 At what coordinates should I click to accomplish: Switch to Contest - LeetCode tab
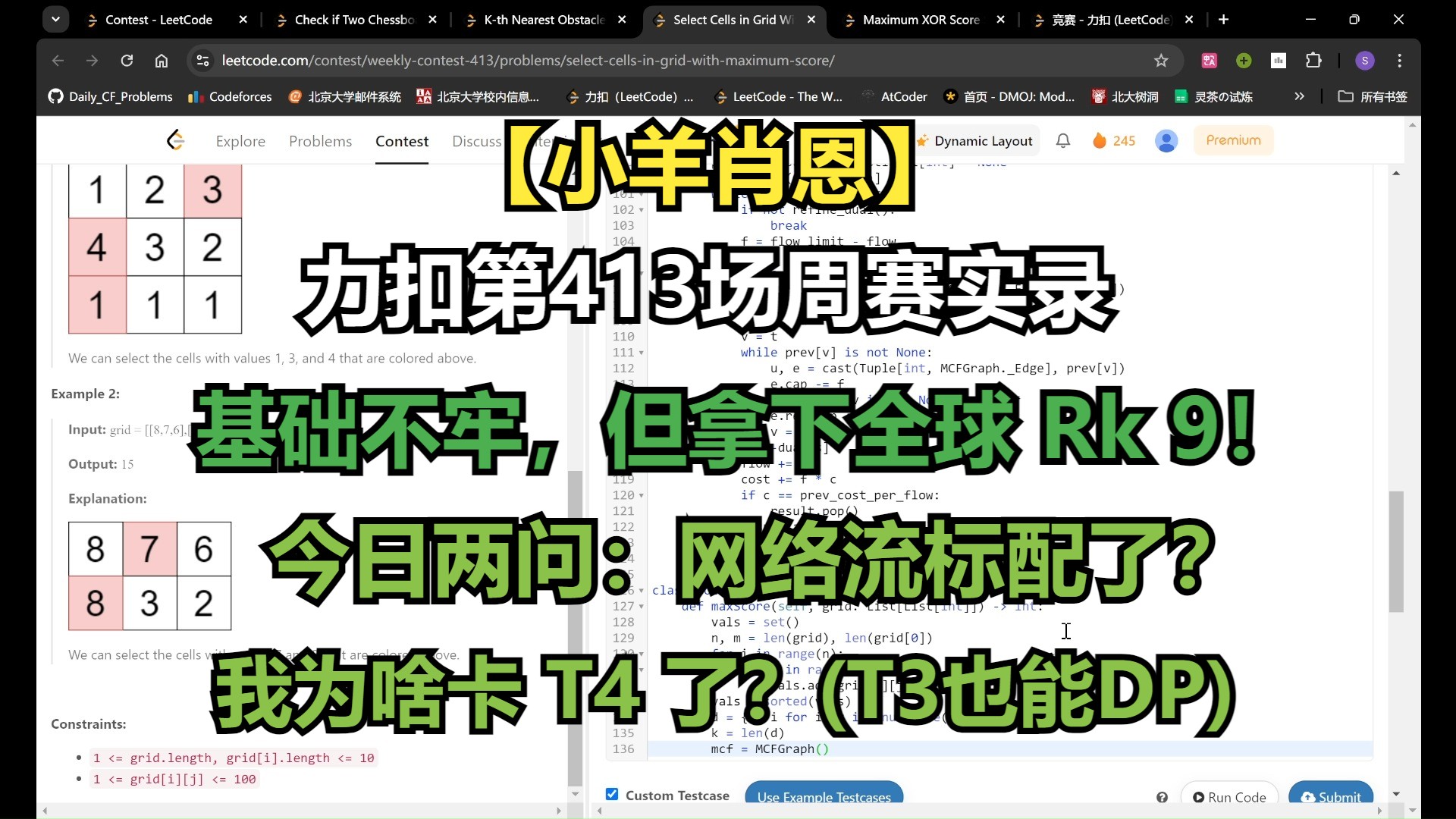pyautogui.click(x=158, y=20)
